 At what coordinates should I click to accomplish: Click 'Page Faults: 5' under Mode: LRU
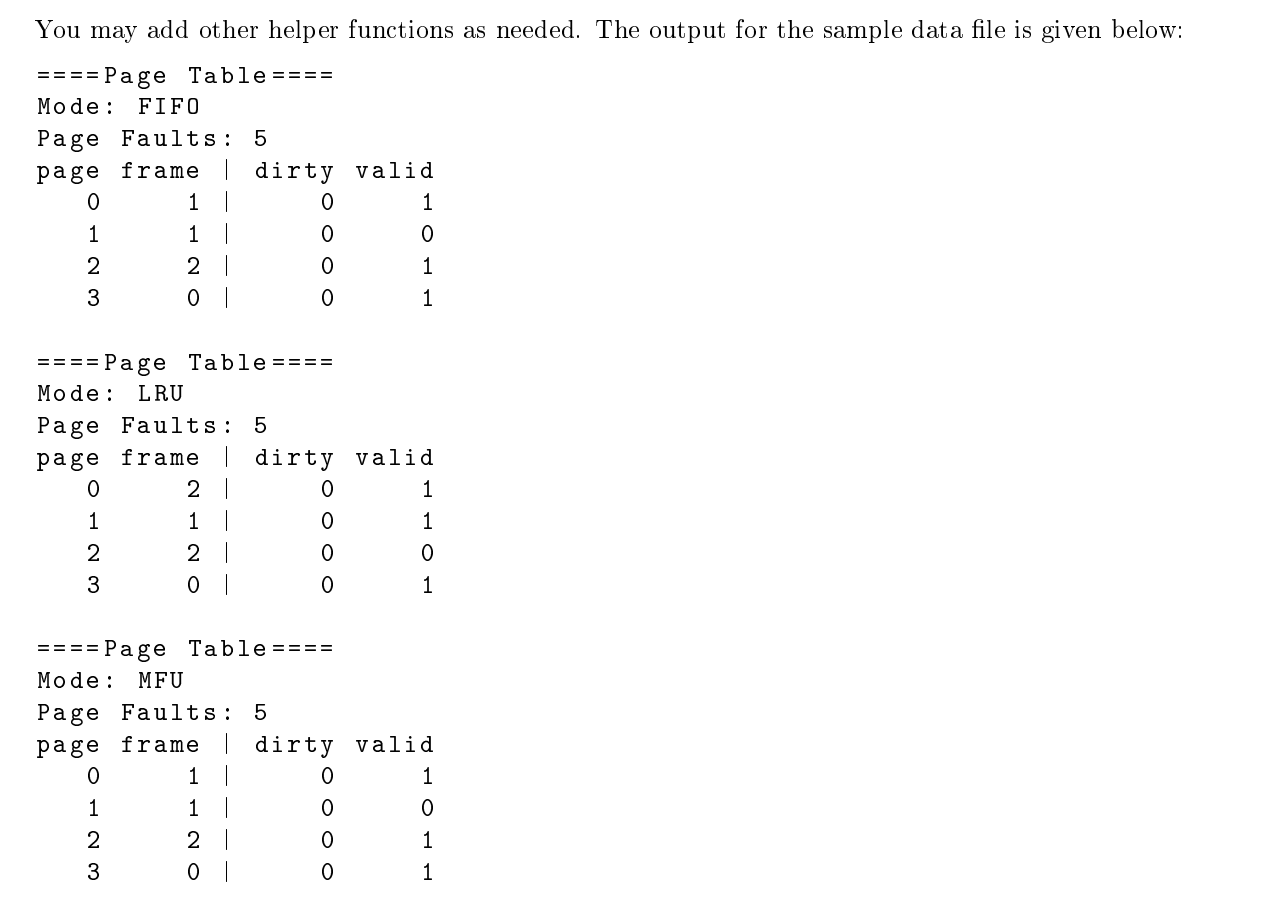click(x=153, y=426)
